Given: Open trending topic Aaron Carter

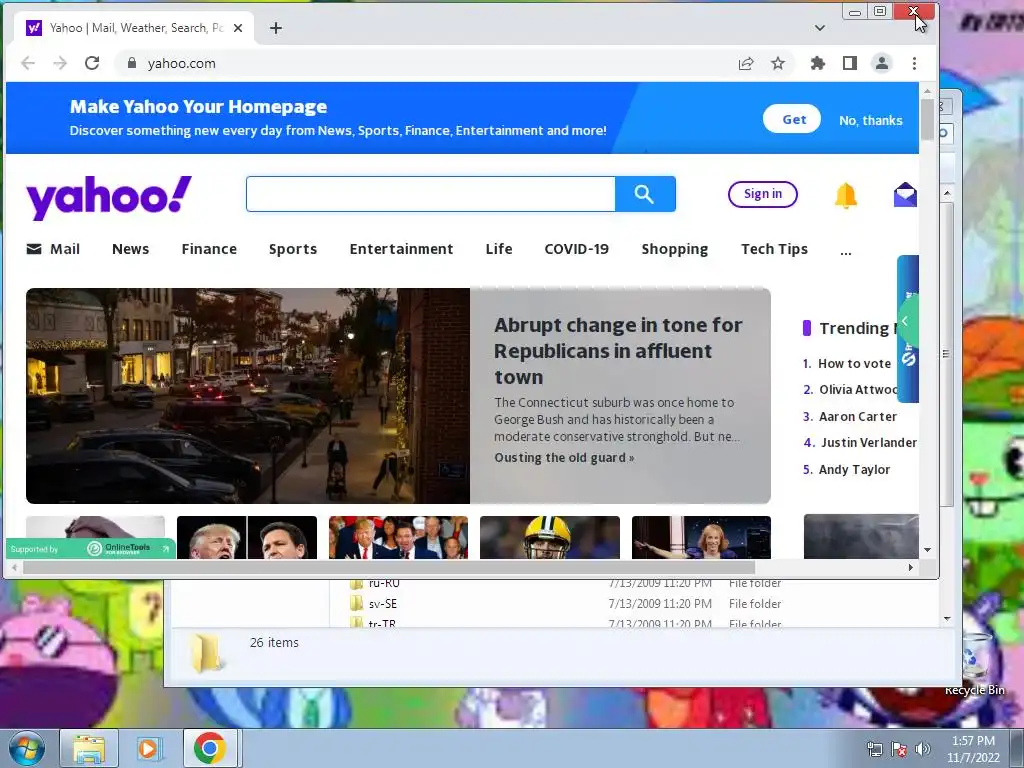Looking at the screenshot, I should (858, 417).
